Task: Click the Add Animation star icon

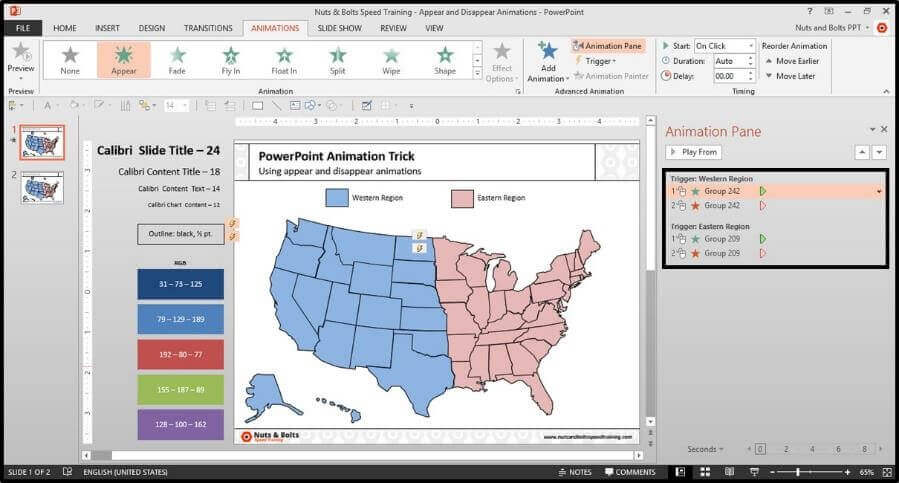Action: tap(548, 51)
